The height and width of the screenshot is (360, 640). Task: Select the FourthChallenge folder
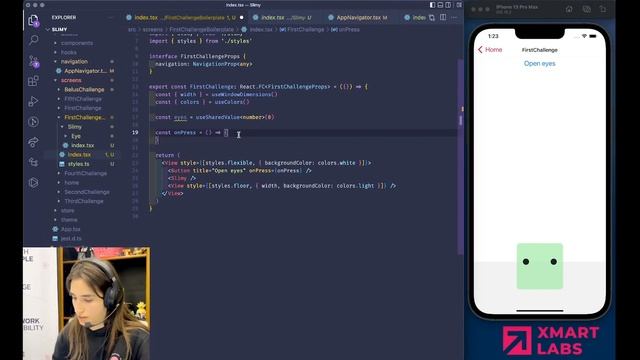coord(85,173)
